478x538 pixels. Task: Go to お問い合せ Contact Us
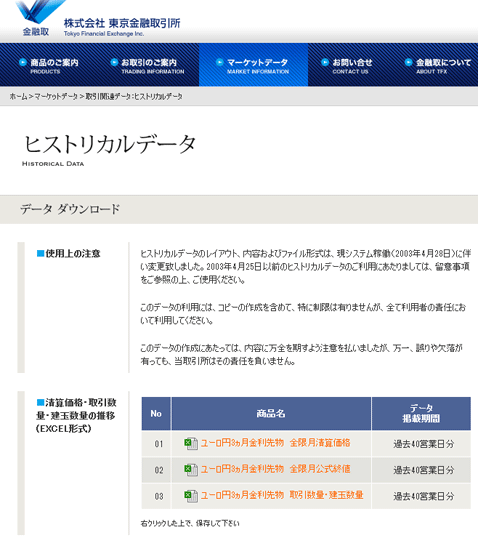point(347,66)
